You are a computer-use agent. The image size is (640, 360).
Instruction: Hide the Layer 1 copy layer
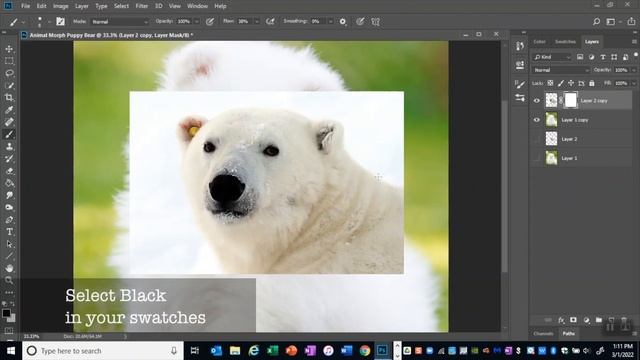click(x=537, y=120)
